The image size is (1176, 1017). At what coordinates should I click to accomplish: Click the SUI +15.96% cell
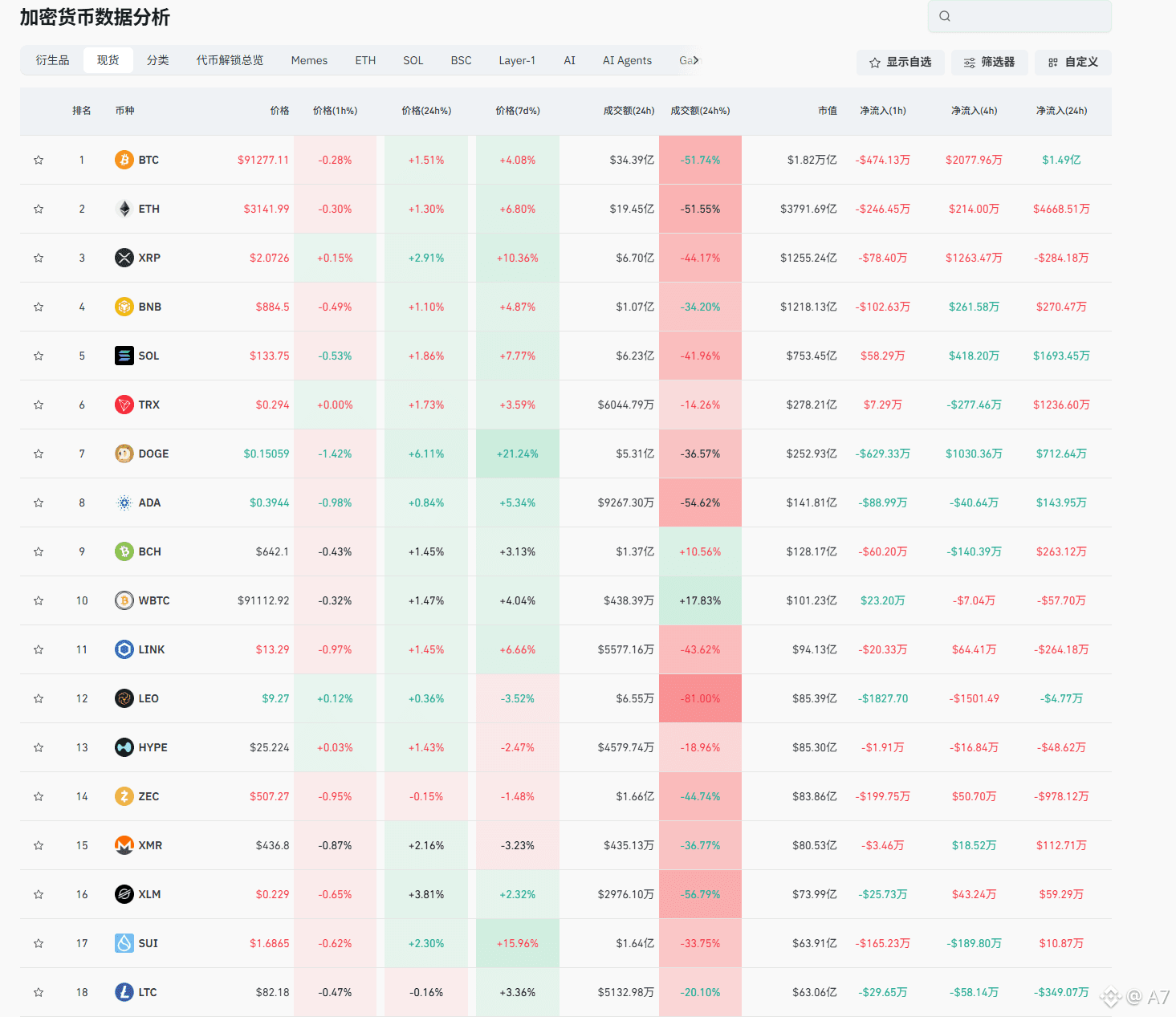click(x=518, y=943)
